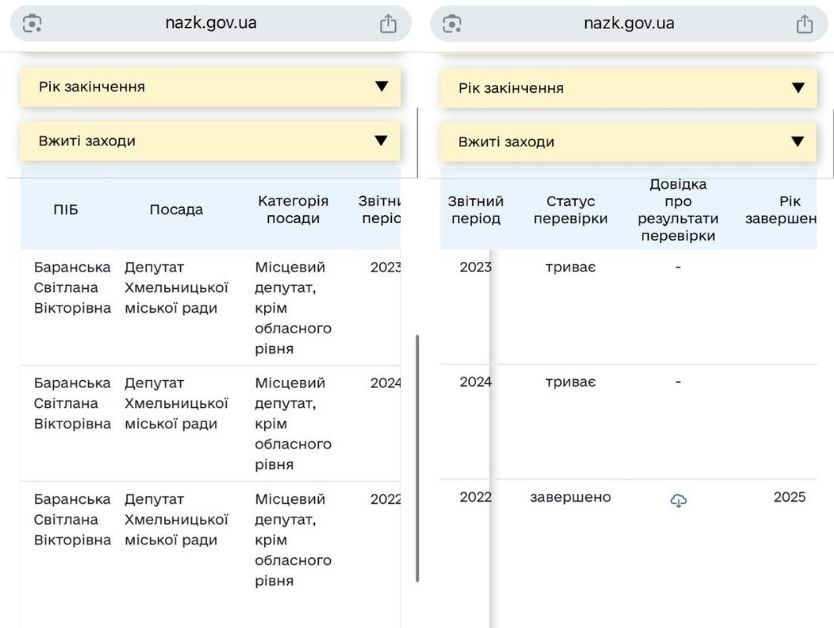Image resolution: width=834 pixels, height=628 pixels.
Task: Click 'Звітний період' header in right table
Action: [x=476, y=210]
